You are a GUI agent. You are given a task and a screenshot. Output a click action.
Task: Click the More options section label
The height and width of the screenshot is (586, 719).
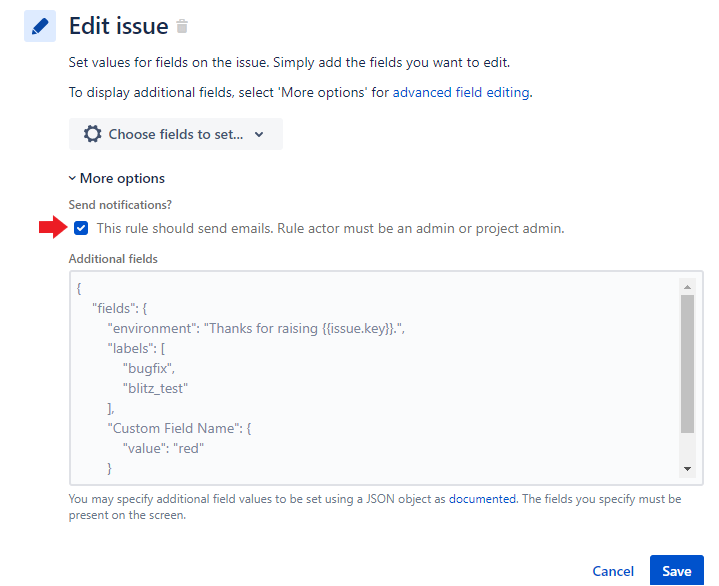click(122, 178)
